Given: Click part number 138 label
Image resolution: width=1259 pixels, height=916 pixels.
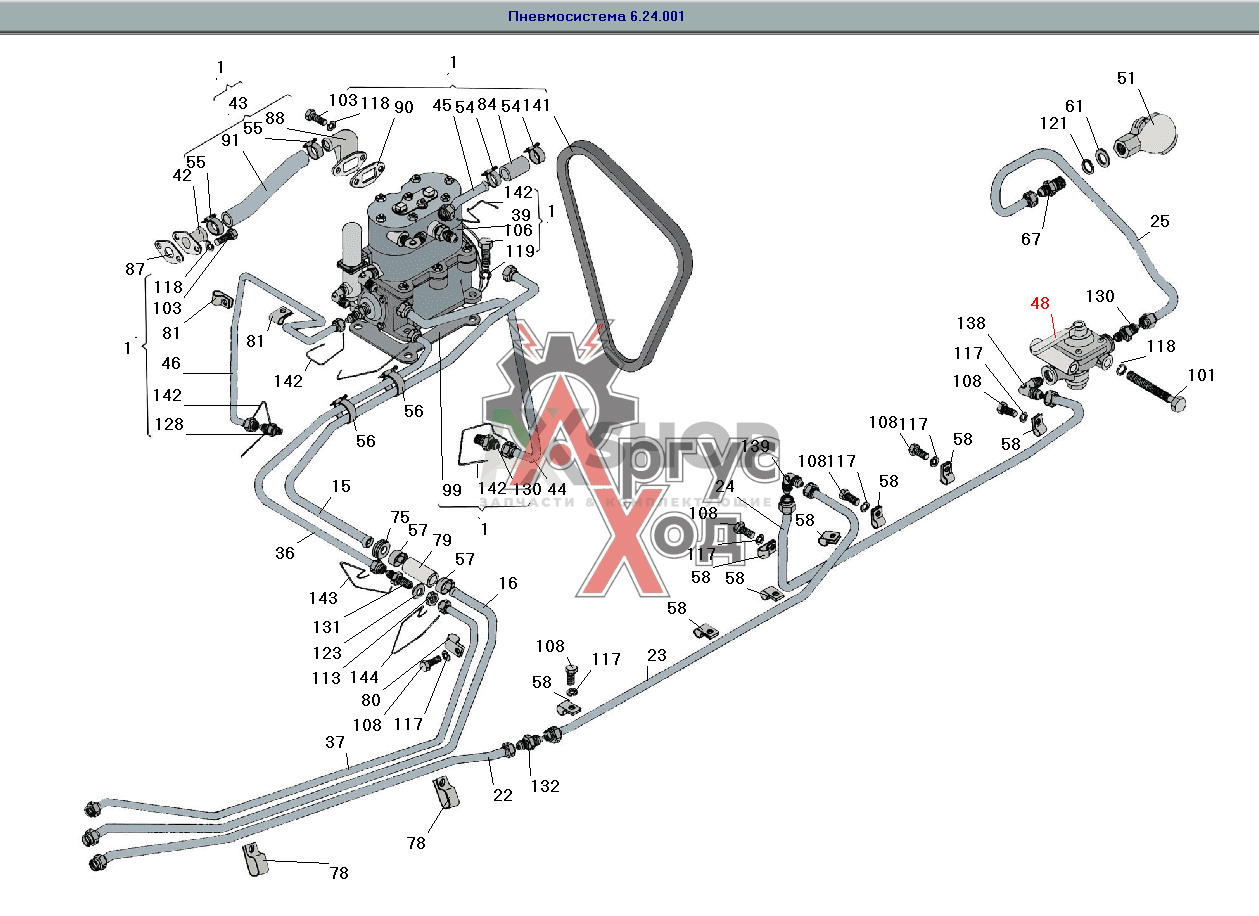Looking at the screenshot, I should pyautogui.click(x=970, y=324).
